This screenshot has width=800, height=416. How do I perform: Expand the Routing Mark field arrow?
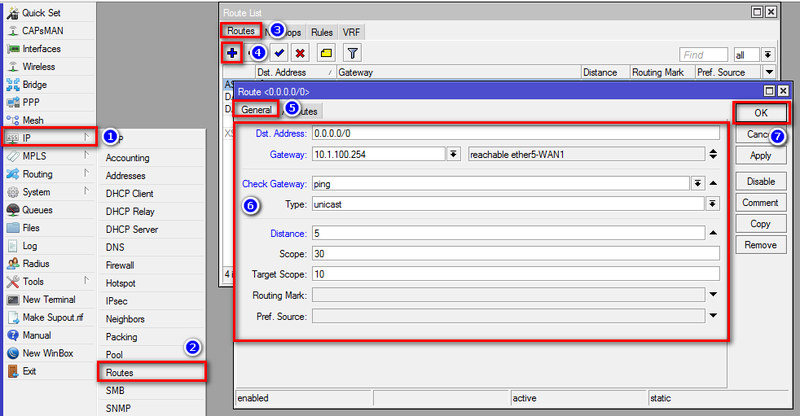(713, 295)
